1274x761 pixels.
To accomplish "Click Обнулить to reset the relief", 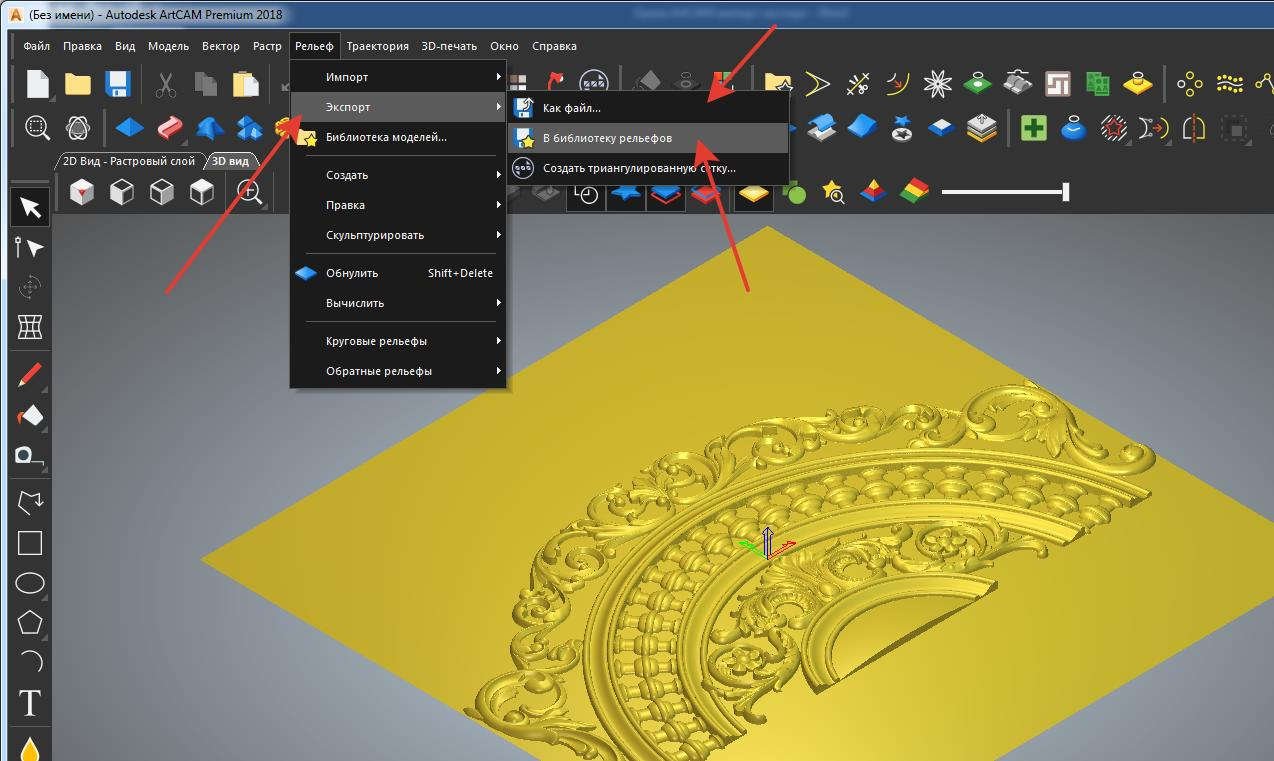I will tap(352, 273).
